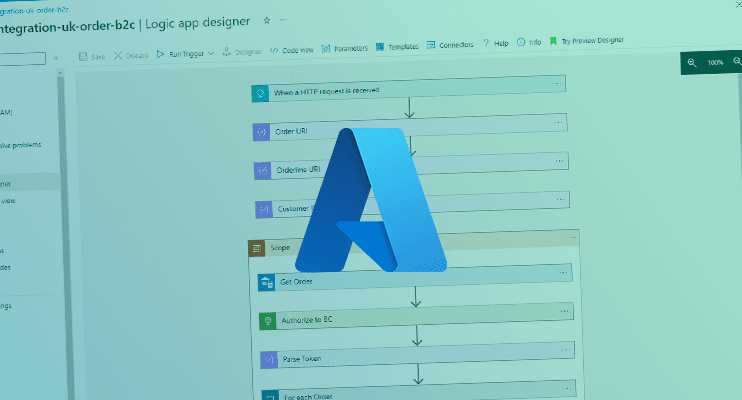Open the Authorize to BC ellipsis menu

coord(565,311)
